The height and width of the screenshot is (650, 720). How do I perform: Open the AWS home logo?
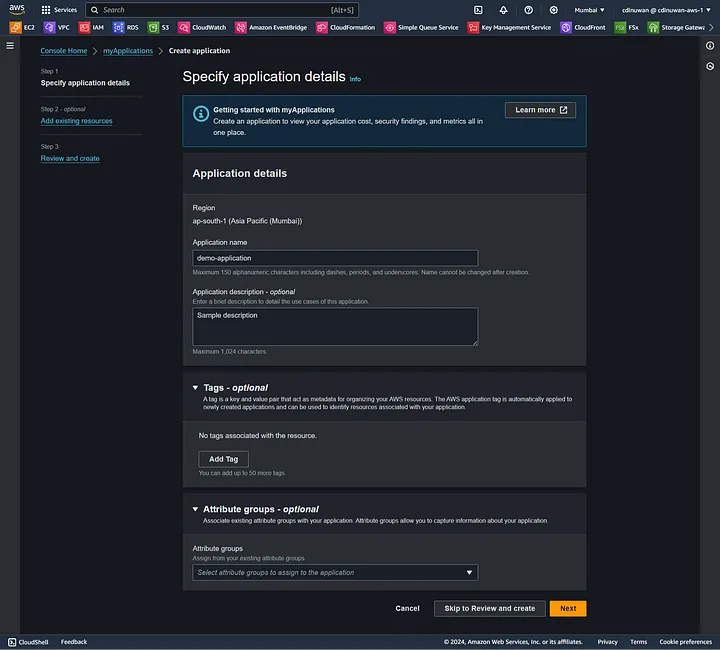17,9
